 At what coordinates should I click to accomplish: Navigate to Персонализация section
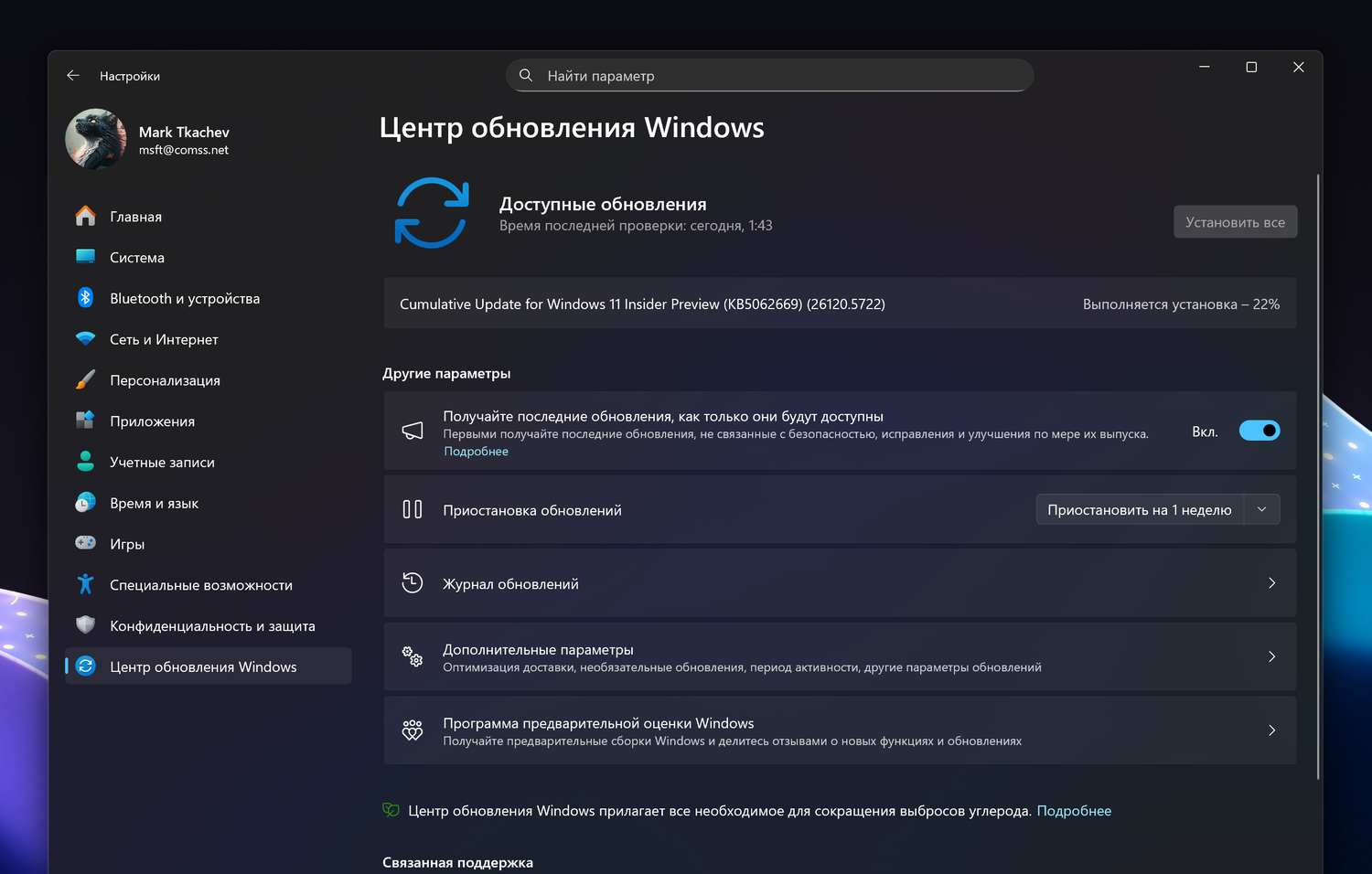pyautogui.click(x=209, y=380)
